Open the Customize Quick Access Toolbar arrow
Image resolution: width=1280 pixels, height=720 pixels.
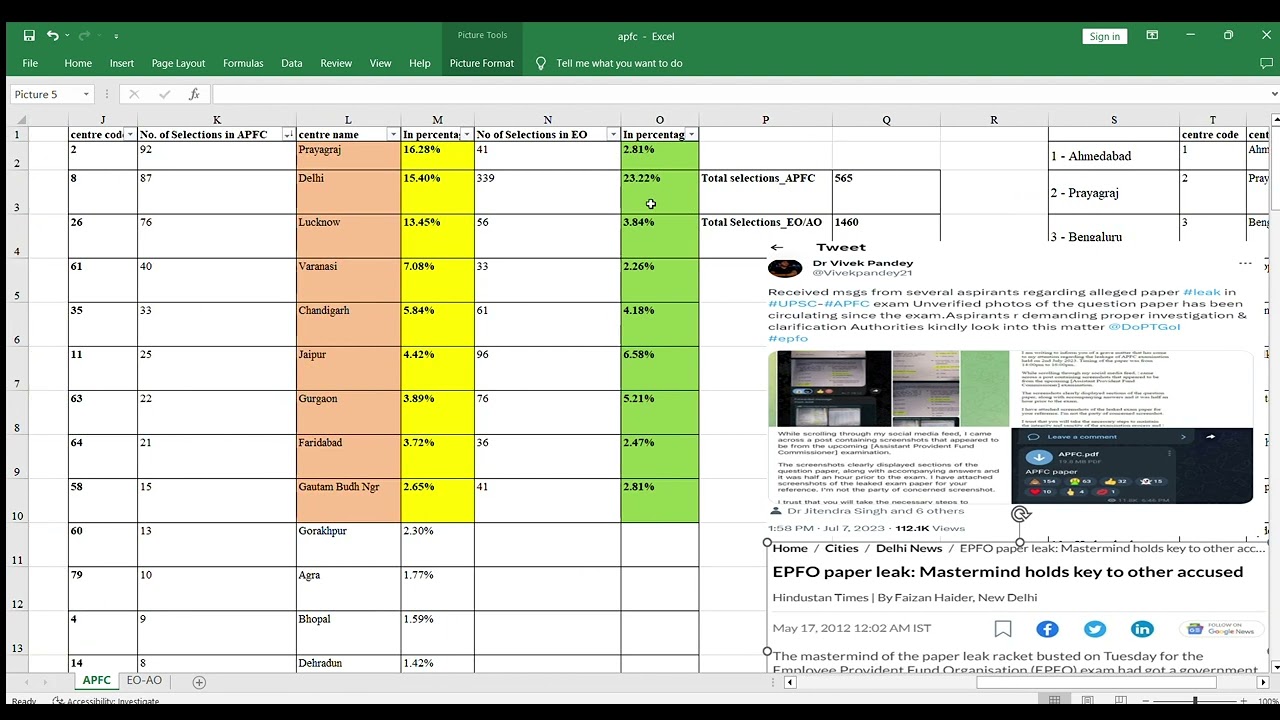(x=116, y=36)
